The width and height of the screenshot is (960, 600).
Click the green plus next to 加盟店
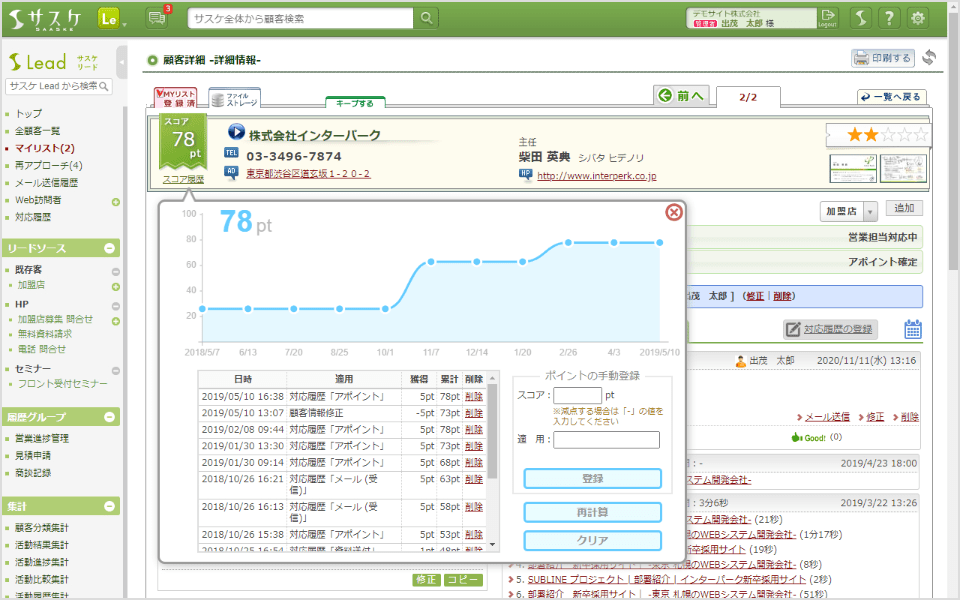[x=116, y=287]
